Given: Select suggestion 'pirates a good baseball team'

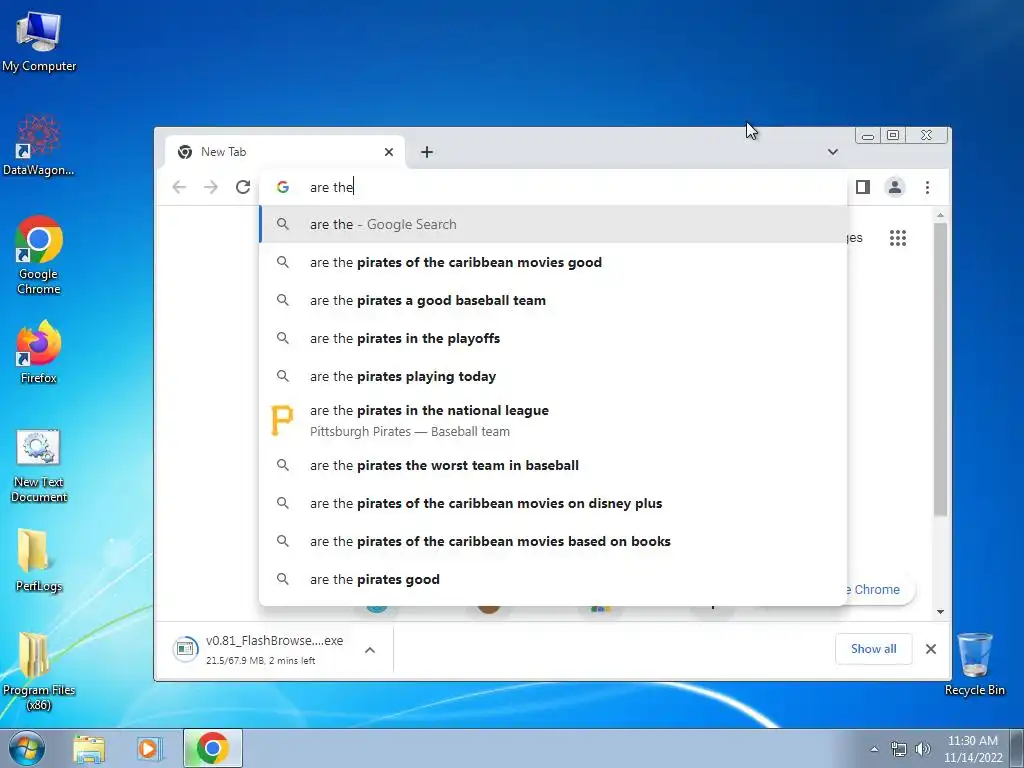Looking at the screenshot, I should click(553, 300).
